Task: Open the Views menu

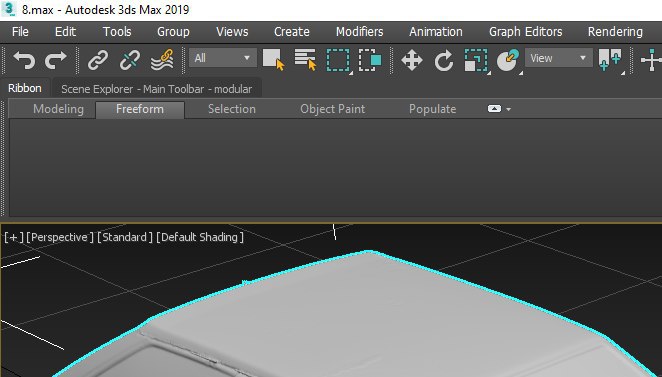Action: [233, 32]
